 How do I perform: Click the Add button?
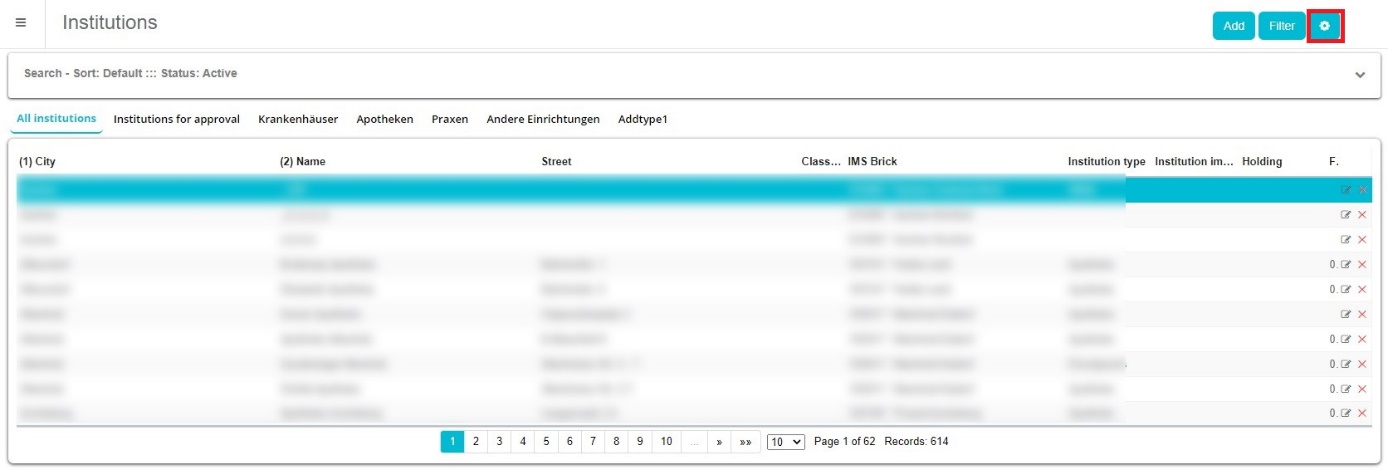click(x=1234, y=26)
